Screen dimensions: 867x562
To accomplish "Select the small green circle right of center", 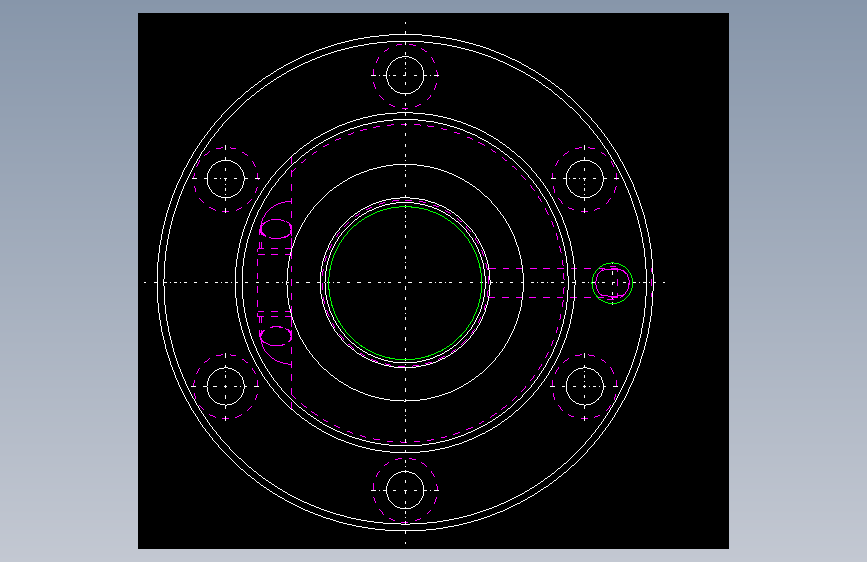I will (613, 283).
